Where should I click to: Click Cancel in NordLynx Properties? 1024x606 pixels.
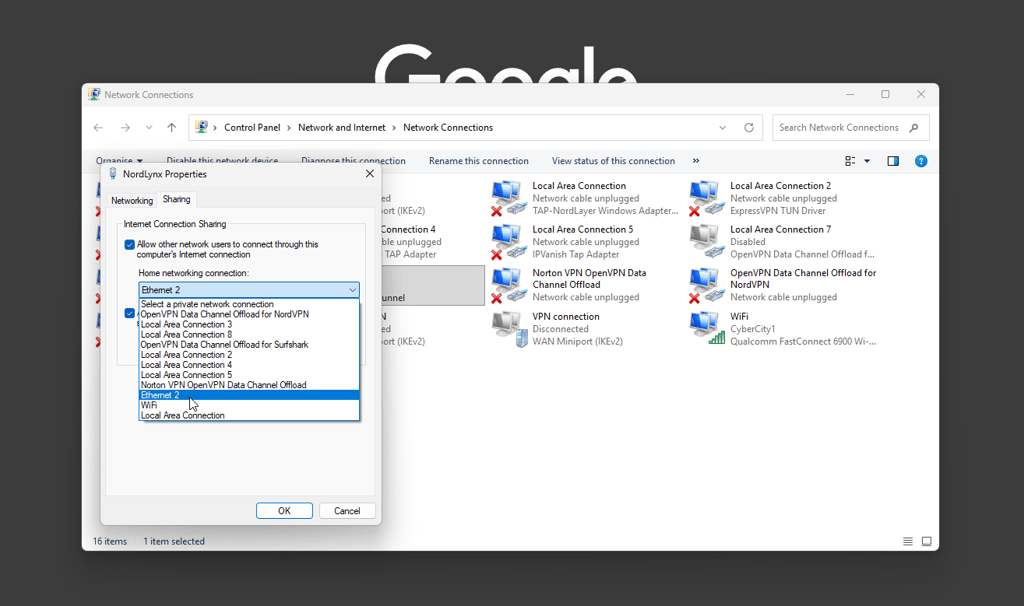[347, 511]
